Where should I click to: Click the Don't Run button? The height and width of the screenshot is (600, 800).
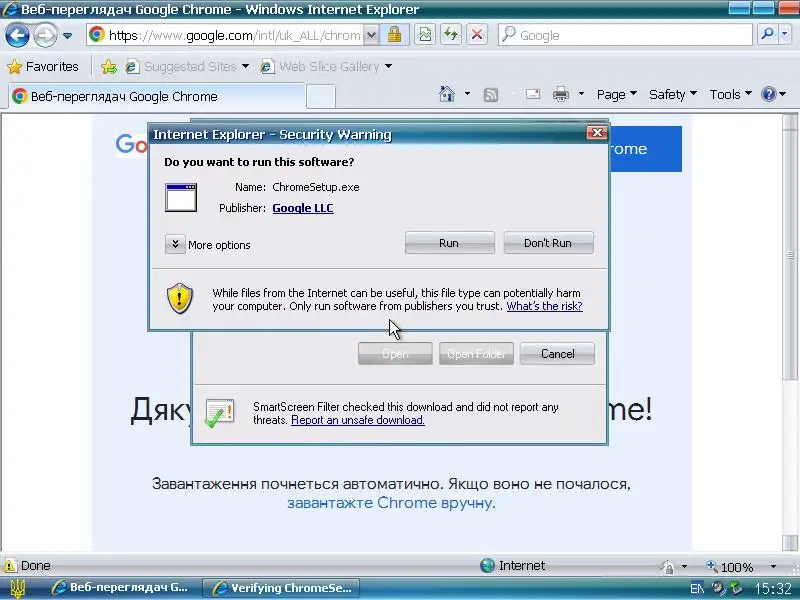548,243
